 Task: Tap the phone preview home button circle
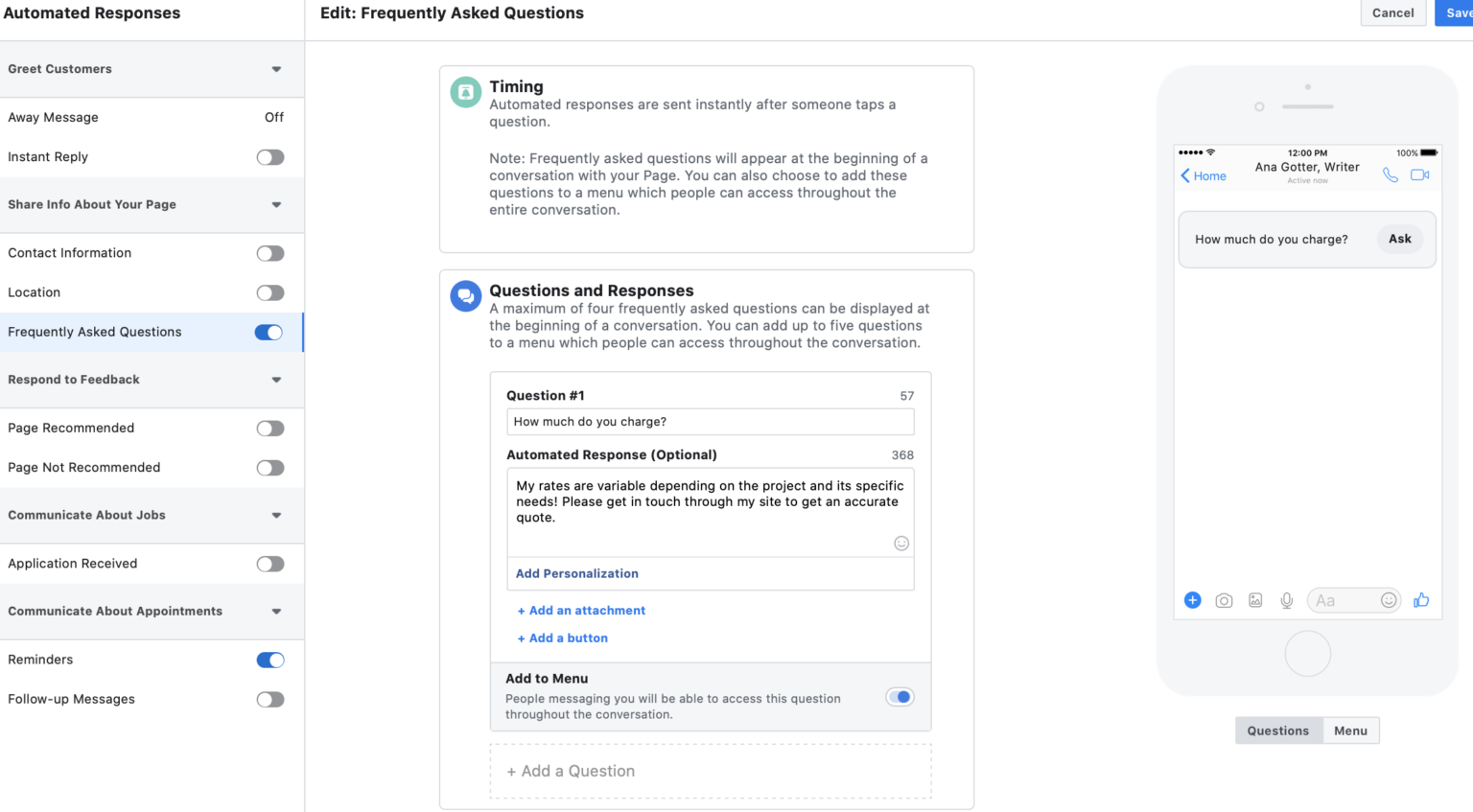[x=1308, y=654]
